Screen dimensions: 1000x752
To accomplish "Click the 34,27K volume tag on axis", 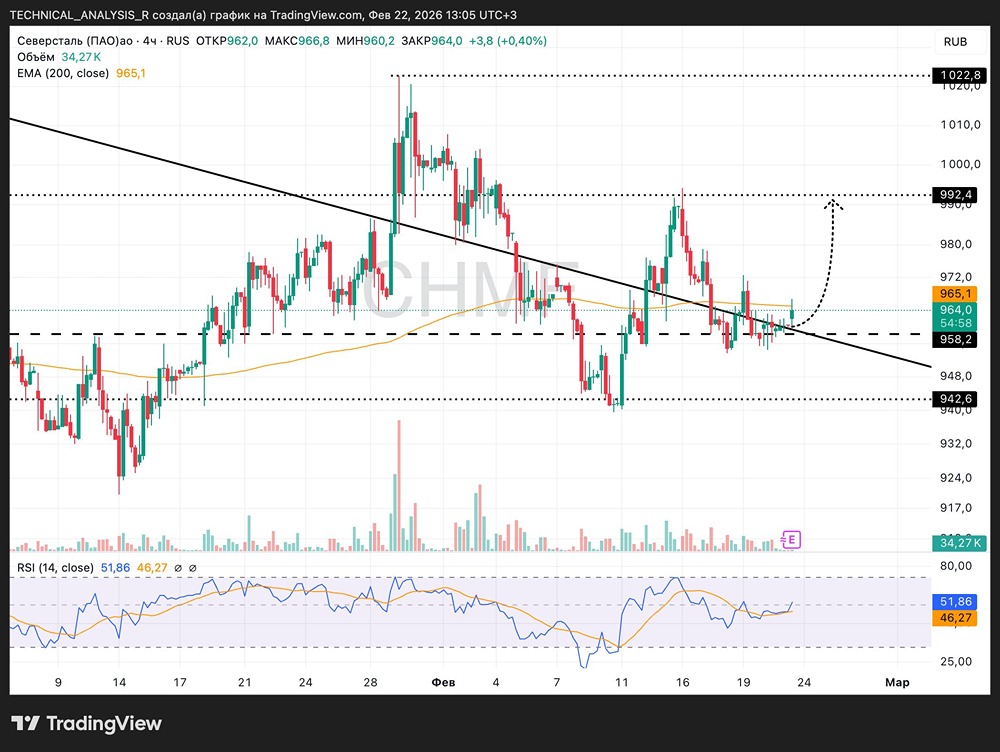I will [x=959, y=543].
